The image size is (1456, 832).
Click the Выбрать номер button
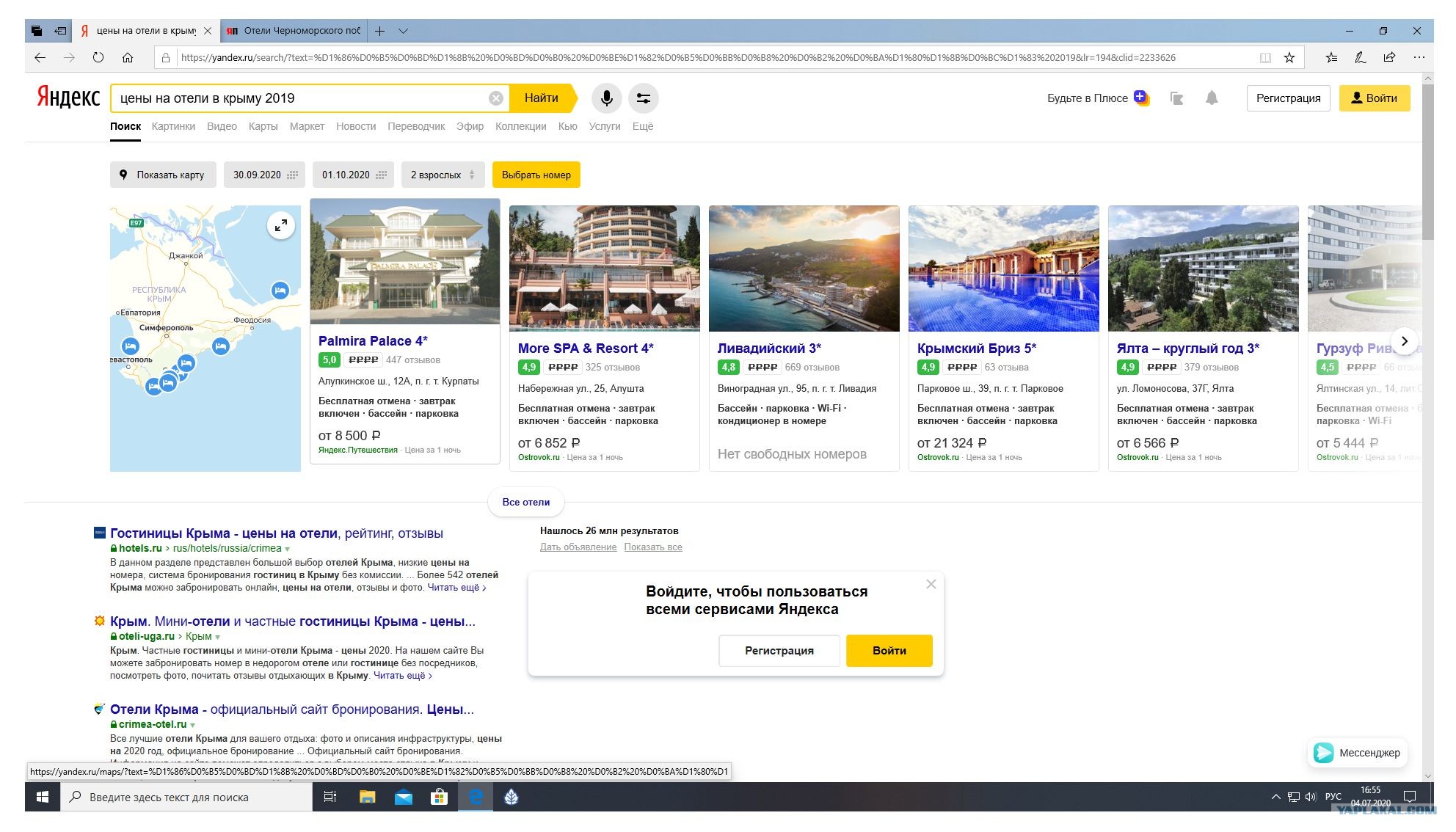[x=536, y=175]
